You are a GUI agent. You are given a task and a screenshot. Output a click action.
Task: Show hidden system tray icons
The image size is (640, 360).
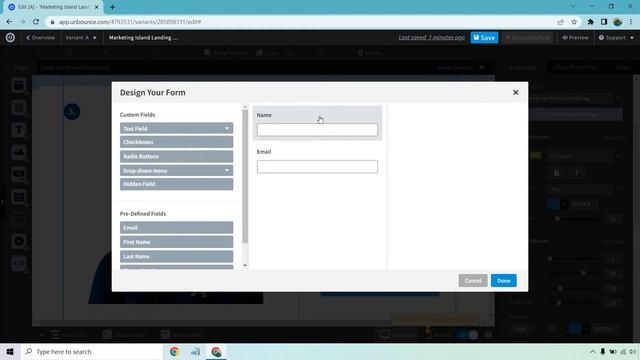tap(593, 351)
